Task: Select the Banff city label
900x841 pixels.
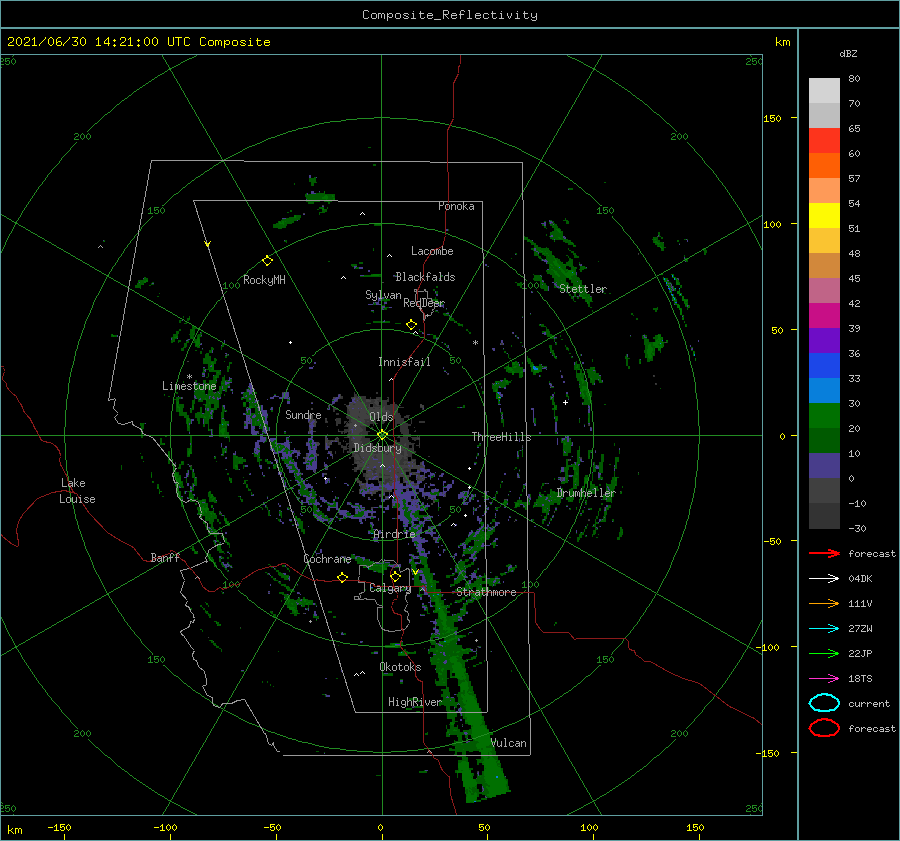Action: pyautogui.click(x=165, y=557)
